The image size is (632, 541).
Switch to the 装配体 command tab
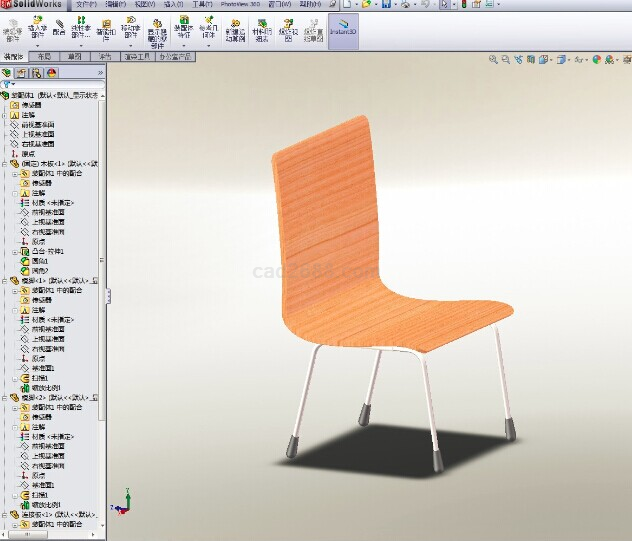15,58
